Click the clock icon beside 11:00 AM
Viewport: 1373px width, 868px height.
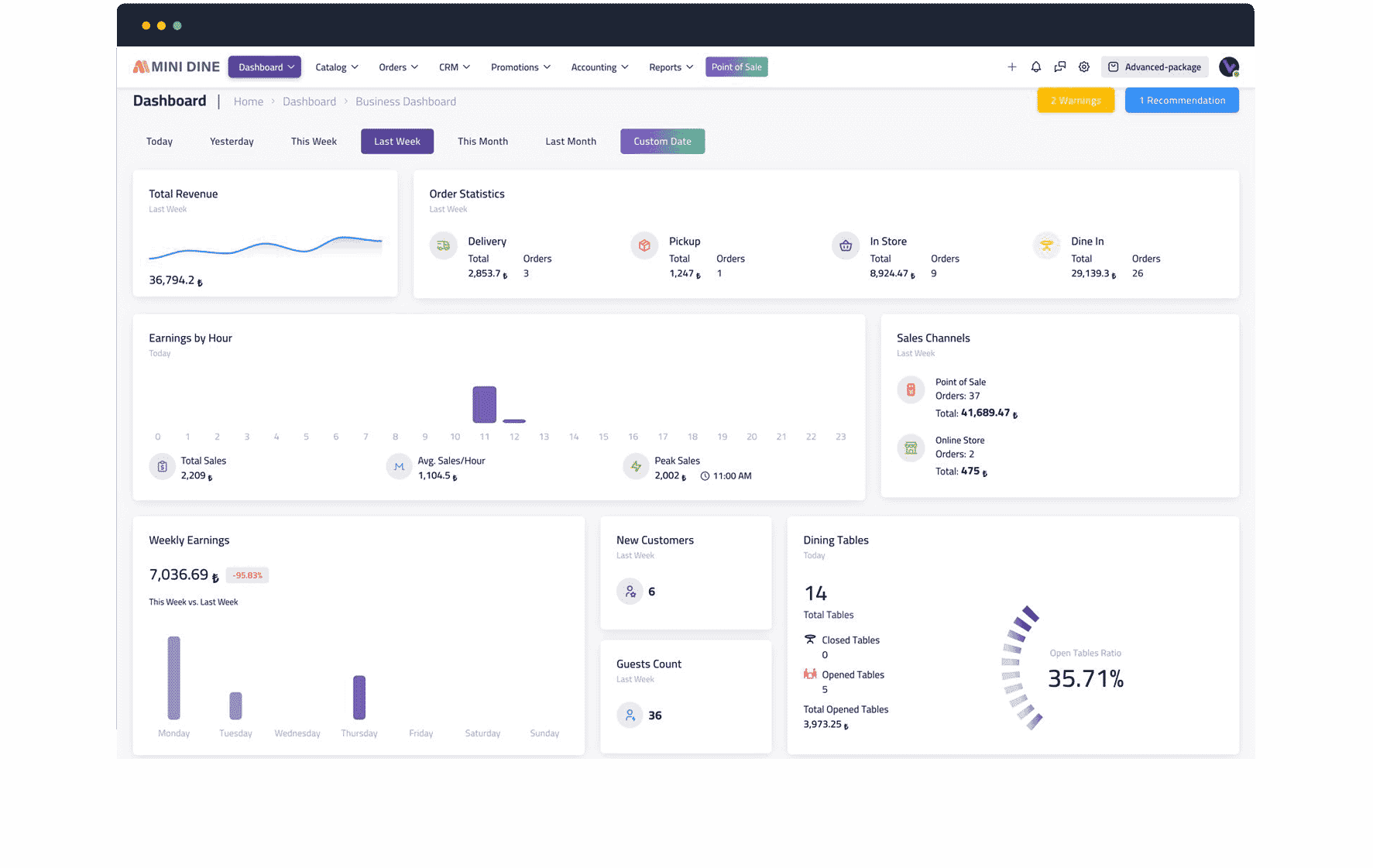(x=705, y=476)
